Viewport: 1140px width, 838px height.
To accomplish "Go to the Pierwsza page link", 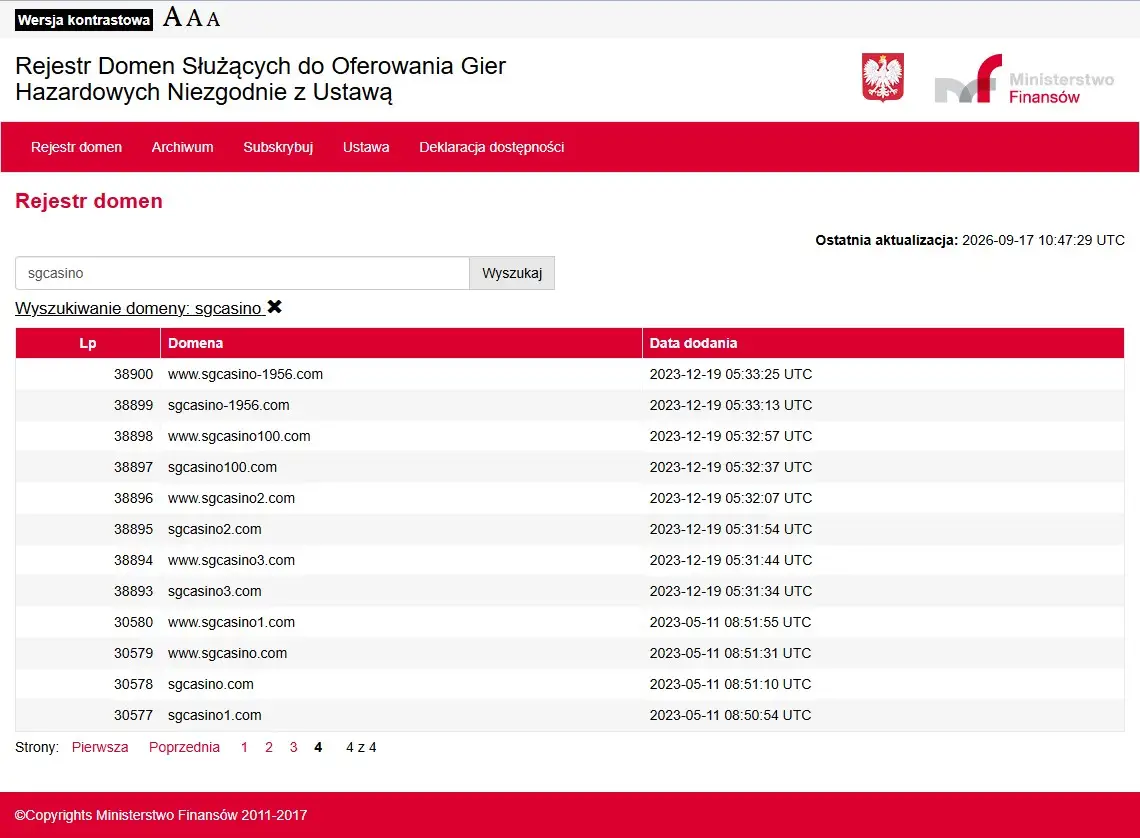I will tap(100, 747).
